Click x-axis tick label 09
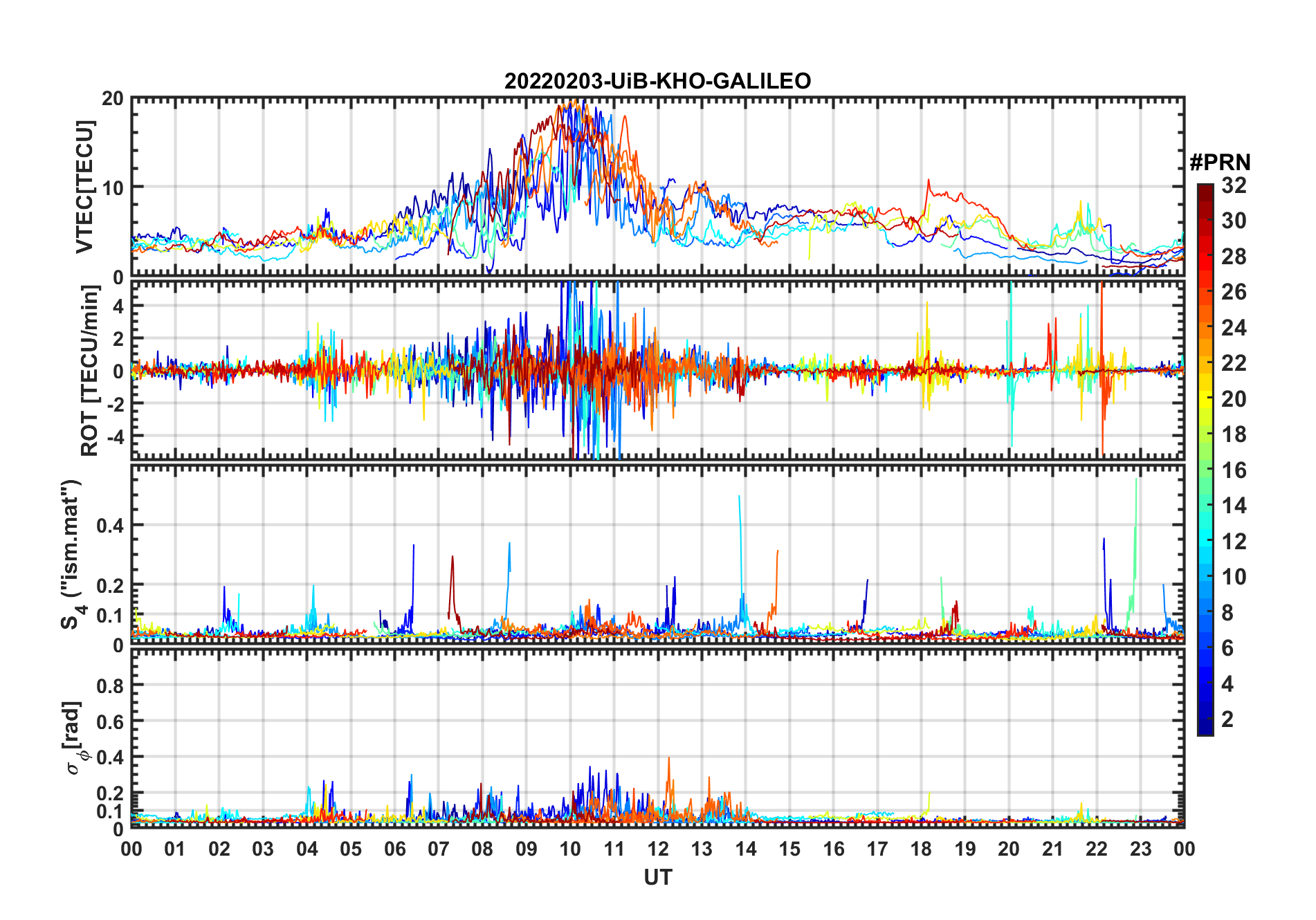Viewport: 1316px width, 920px height. tap(527, 849)
